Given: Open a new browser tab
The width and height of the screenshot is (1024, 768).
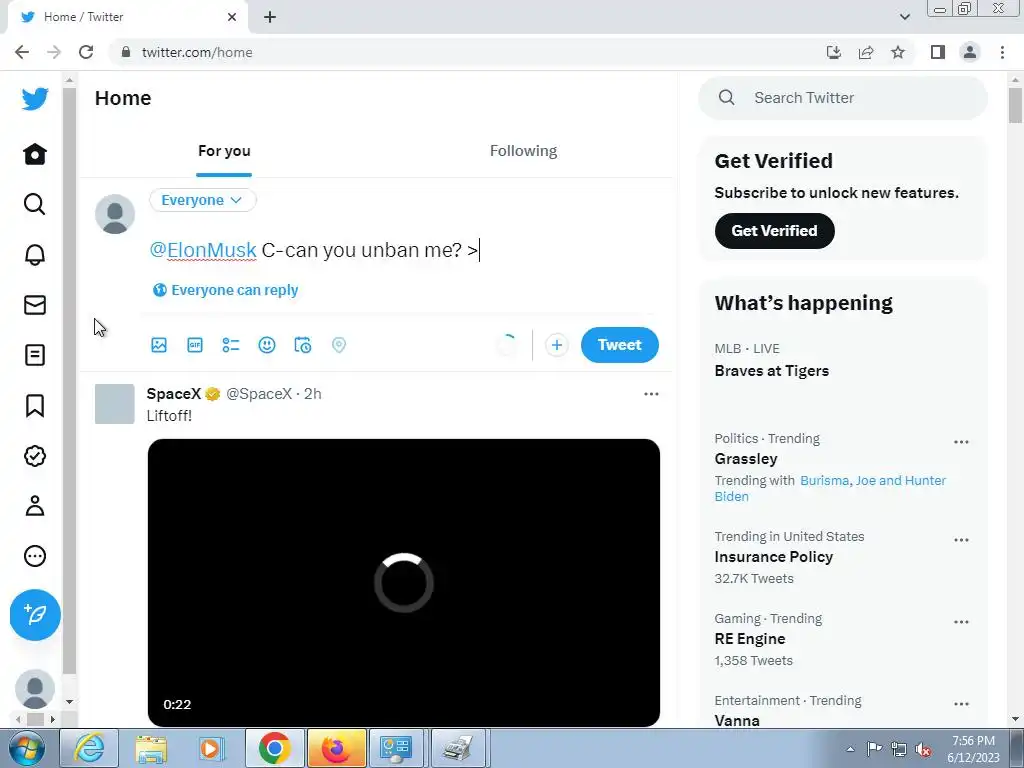Looking at the screenshot, I should pyautogui.click(x=270, y=17).
